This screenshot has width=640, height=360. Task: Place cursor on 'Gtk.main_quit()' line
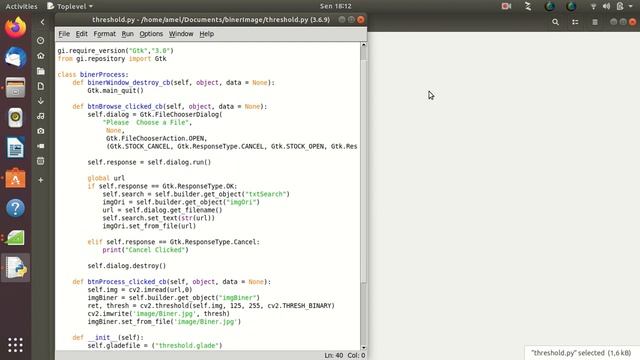(115, 91)
